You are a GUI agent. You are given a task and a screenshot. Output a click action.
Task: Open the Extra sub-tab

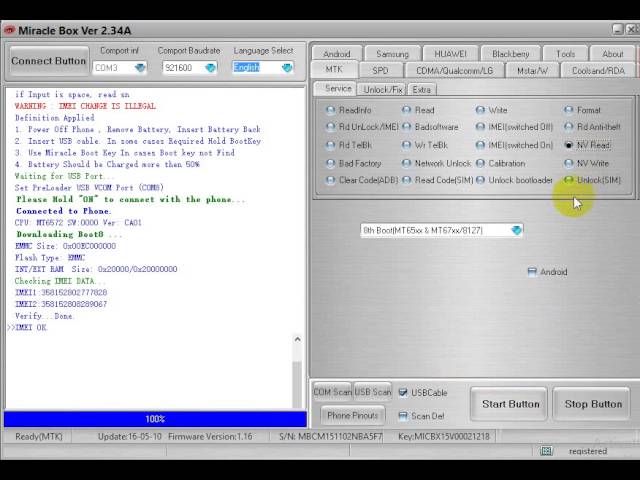click(422, 89)
